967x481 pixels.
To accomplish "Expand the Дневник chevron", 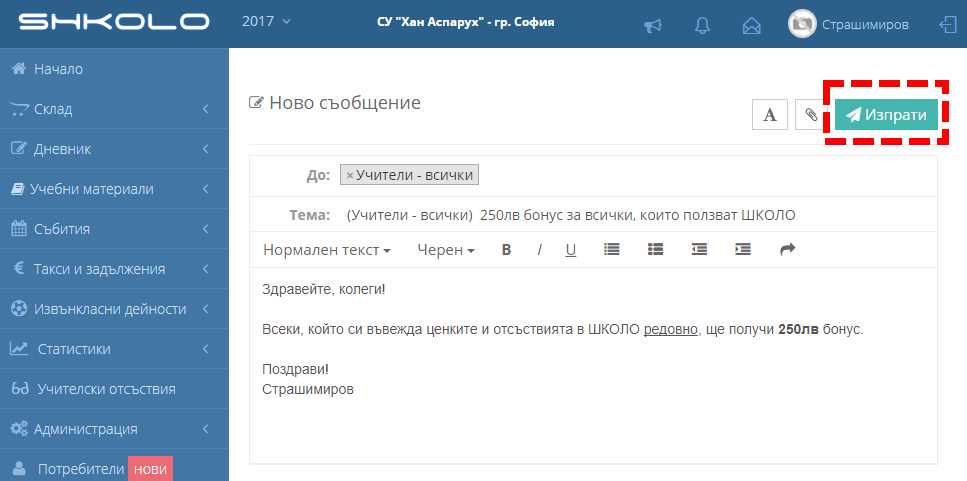I will [x=205, y=149].
